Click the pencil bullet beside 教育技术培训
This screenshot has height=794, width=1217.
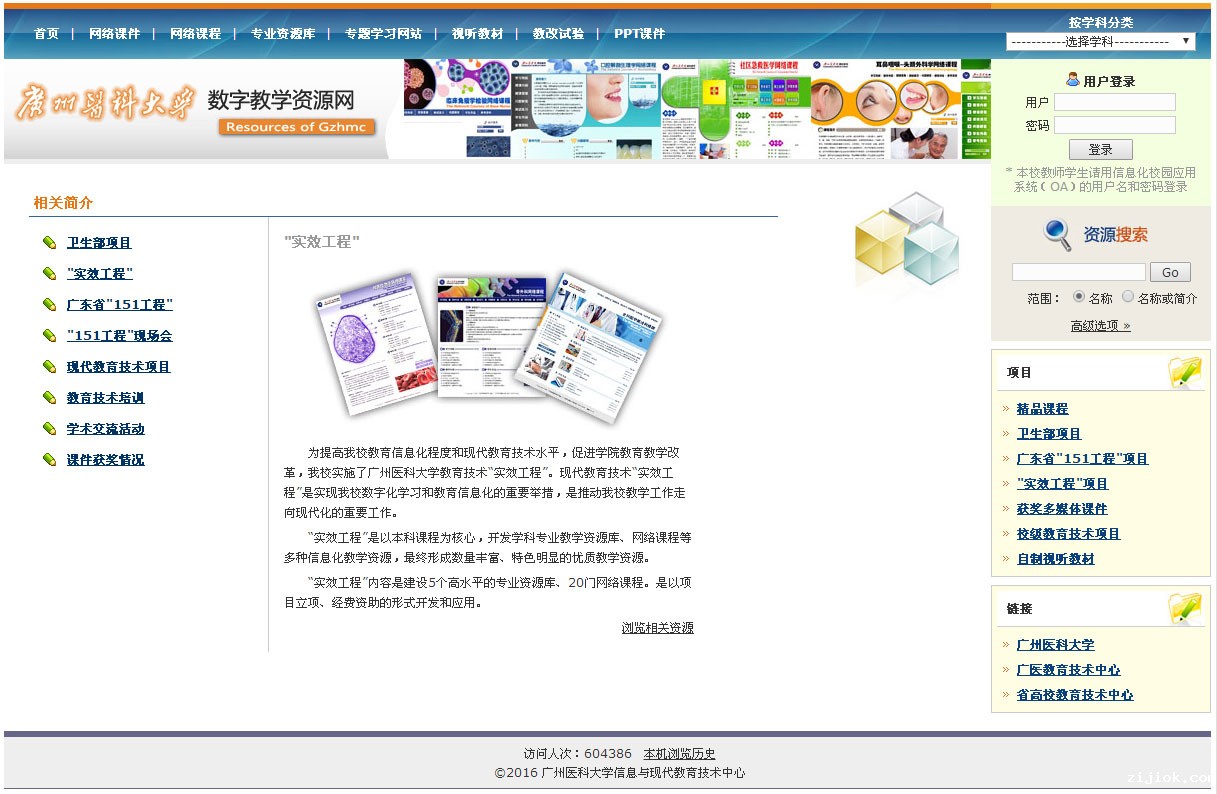(49, 397)
